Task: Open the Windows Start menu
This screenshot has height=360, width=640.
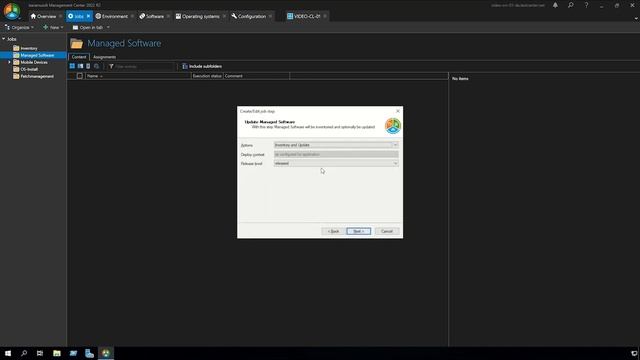Action: [x=8, y=353]
